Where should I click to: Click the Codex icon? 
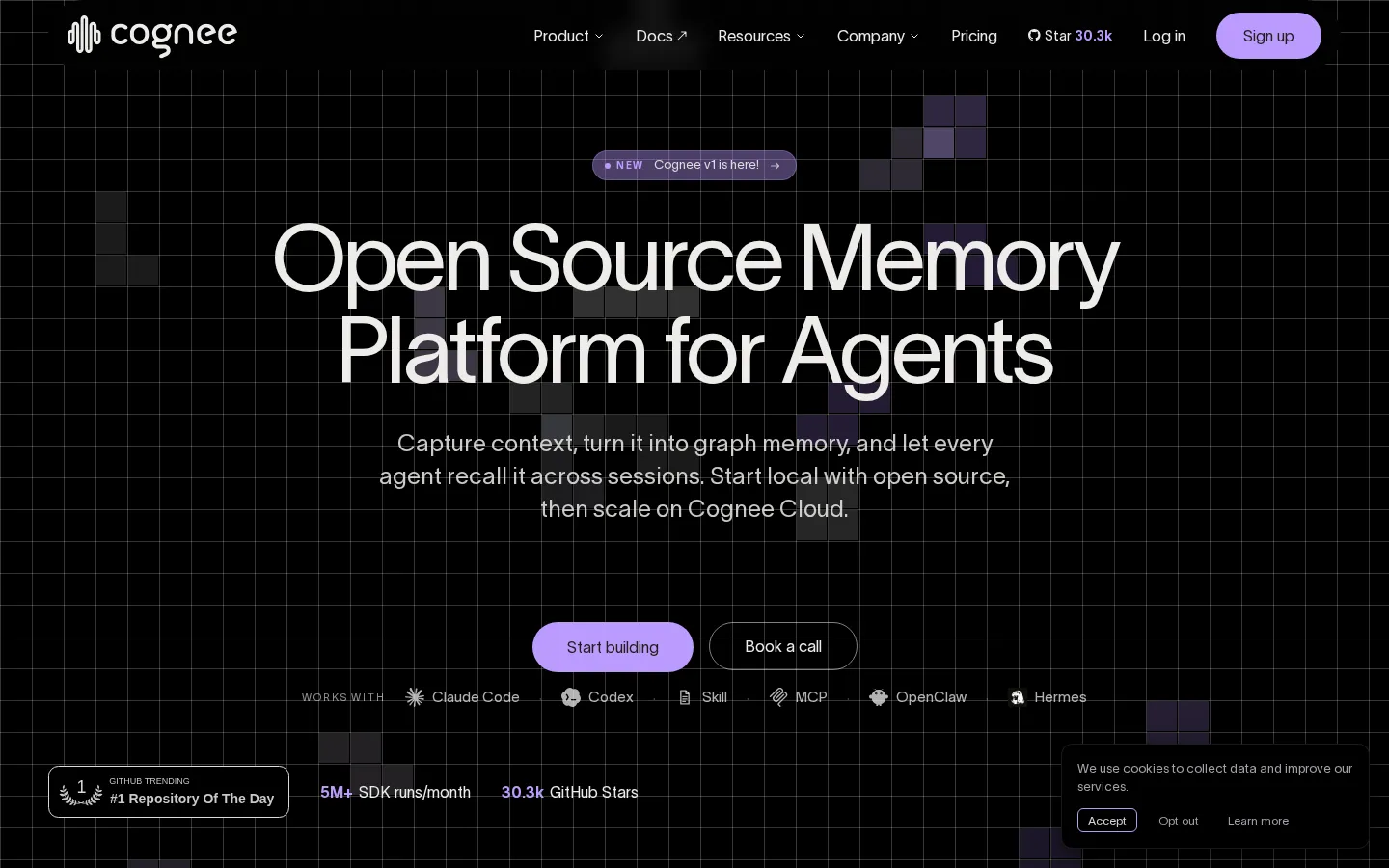tap(571, 697)
